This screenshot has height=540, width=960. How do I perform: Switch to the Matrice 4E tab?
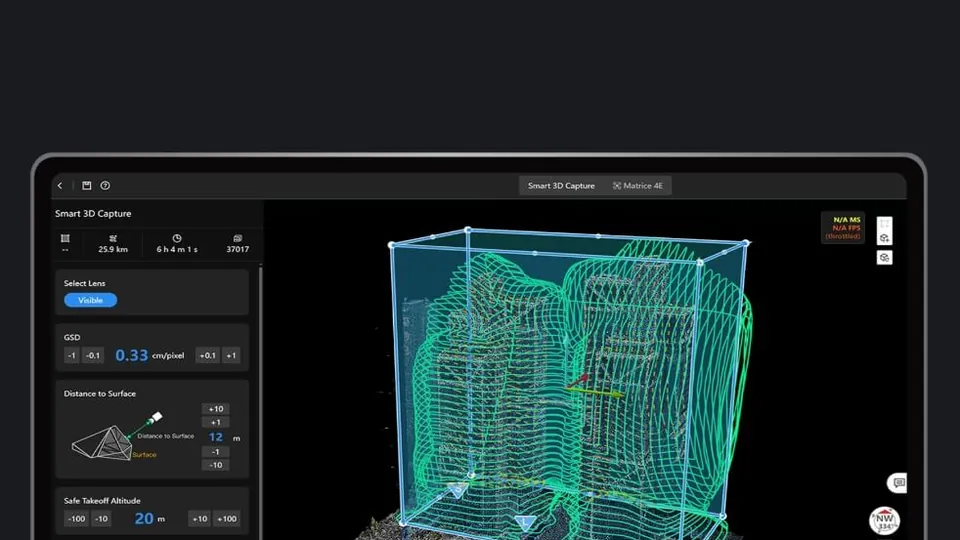click(x=637, y=186)
